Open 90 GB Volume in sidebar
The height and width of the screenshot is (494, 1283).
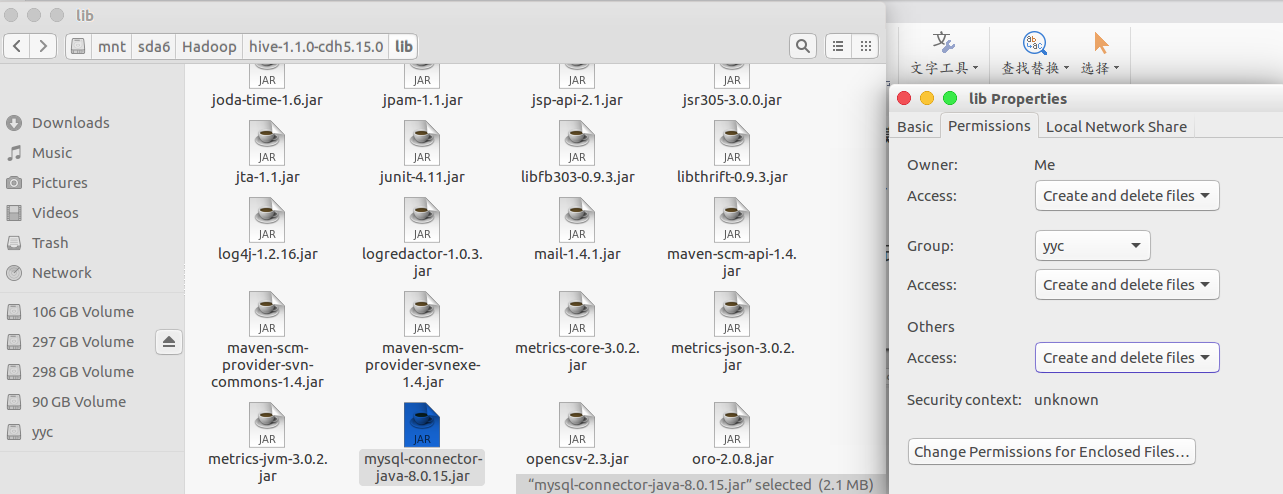tap(78, 402)
